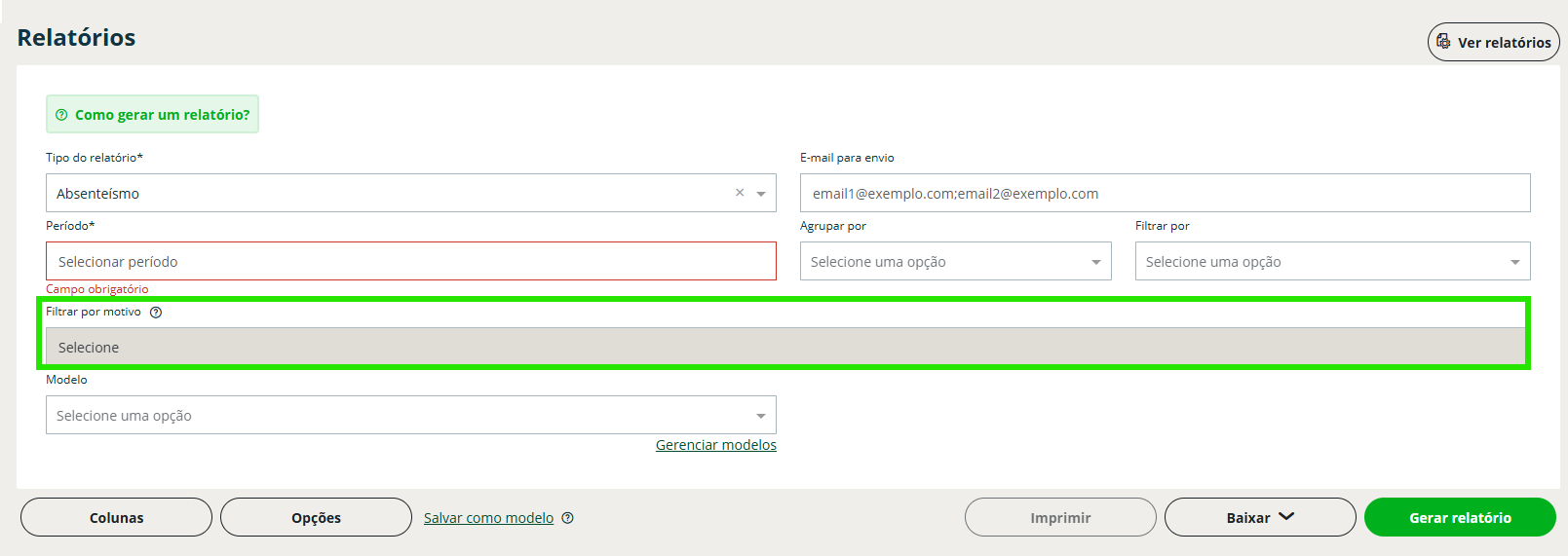This screenshot has width=1568, height=556.
Task: Click the Salvar como modelo link
Action: click(488, 518)
